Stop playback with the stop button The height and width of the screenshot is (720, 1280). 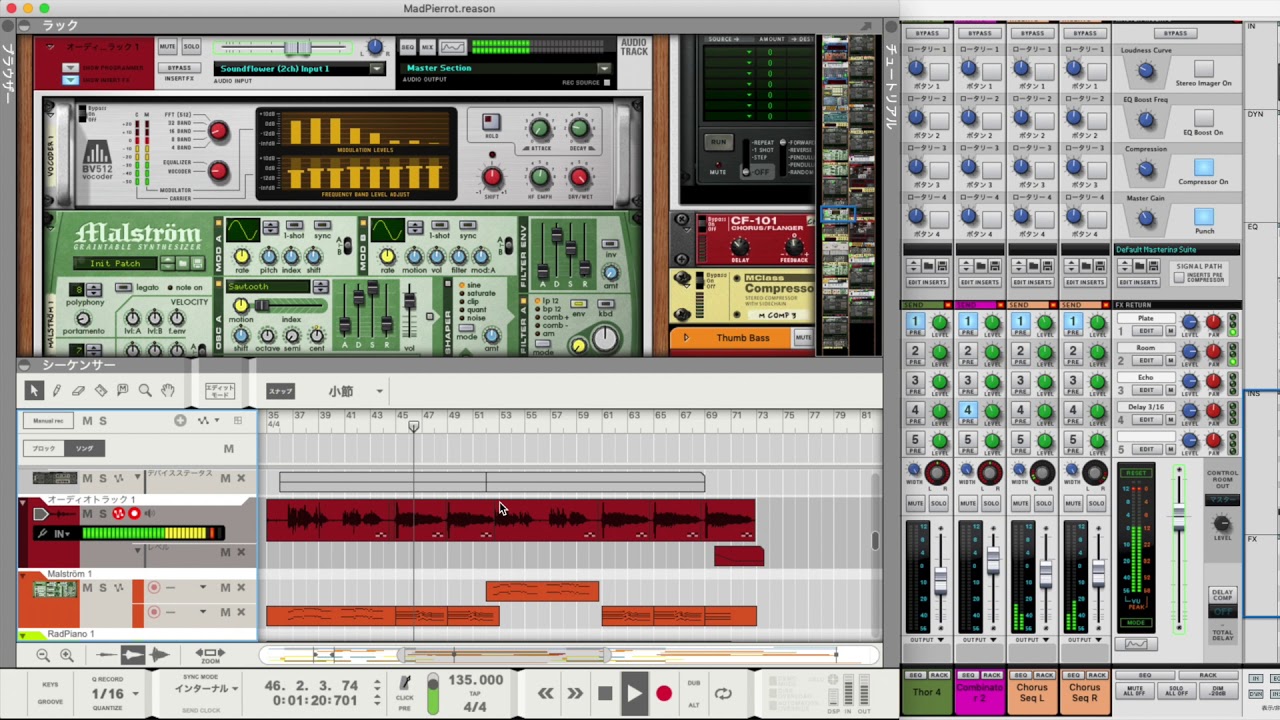605,693
